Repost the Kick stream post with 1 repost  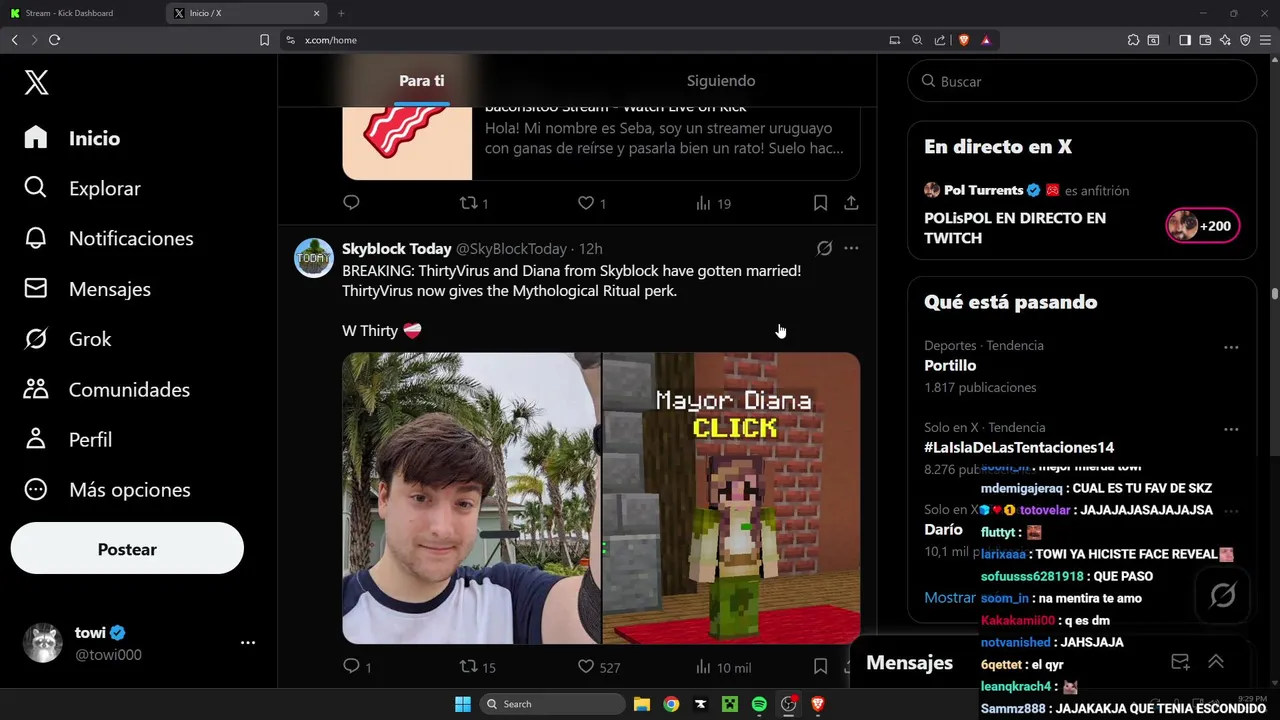click(473, 203)
